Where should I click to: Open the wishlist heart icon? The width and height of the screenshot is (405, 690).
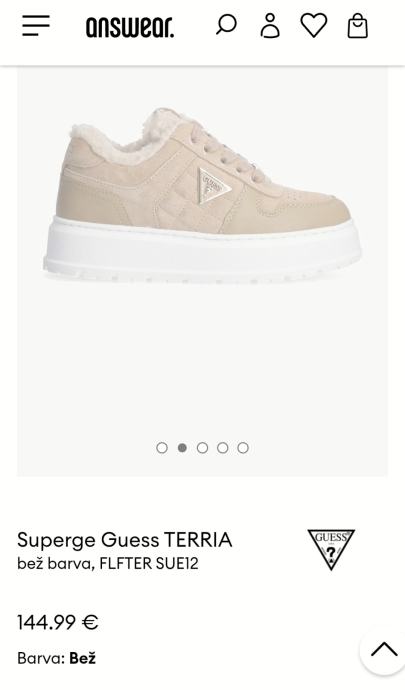pos(314,25)
